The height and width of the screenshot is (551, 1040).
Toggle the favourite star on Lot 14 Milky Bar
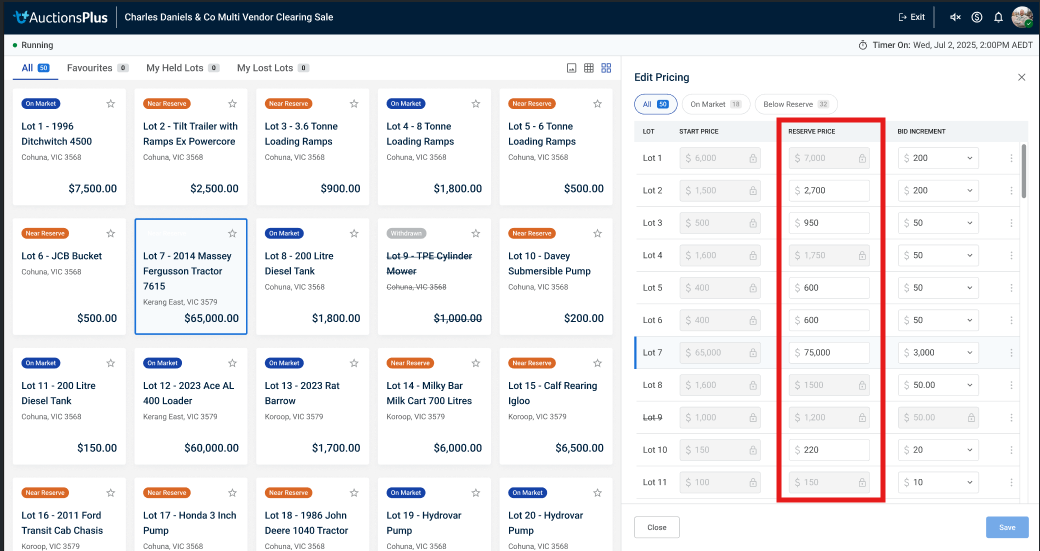pyautogui.click(x=476, y=363)
